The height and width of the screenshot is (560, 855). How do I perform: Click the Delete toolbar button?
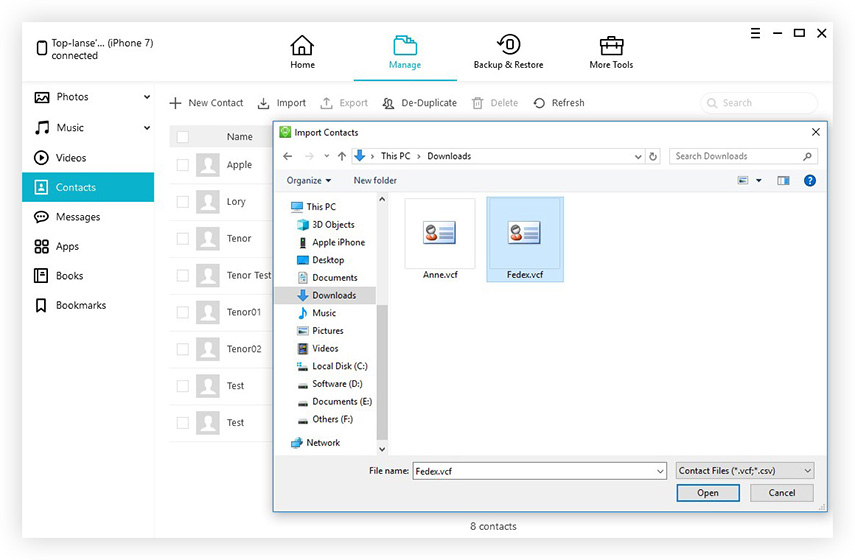tap(495, 103)
